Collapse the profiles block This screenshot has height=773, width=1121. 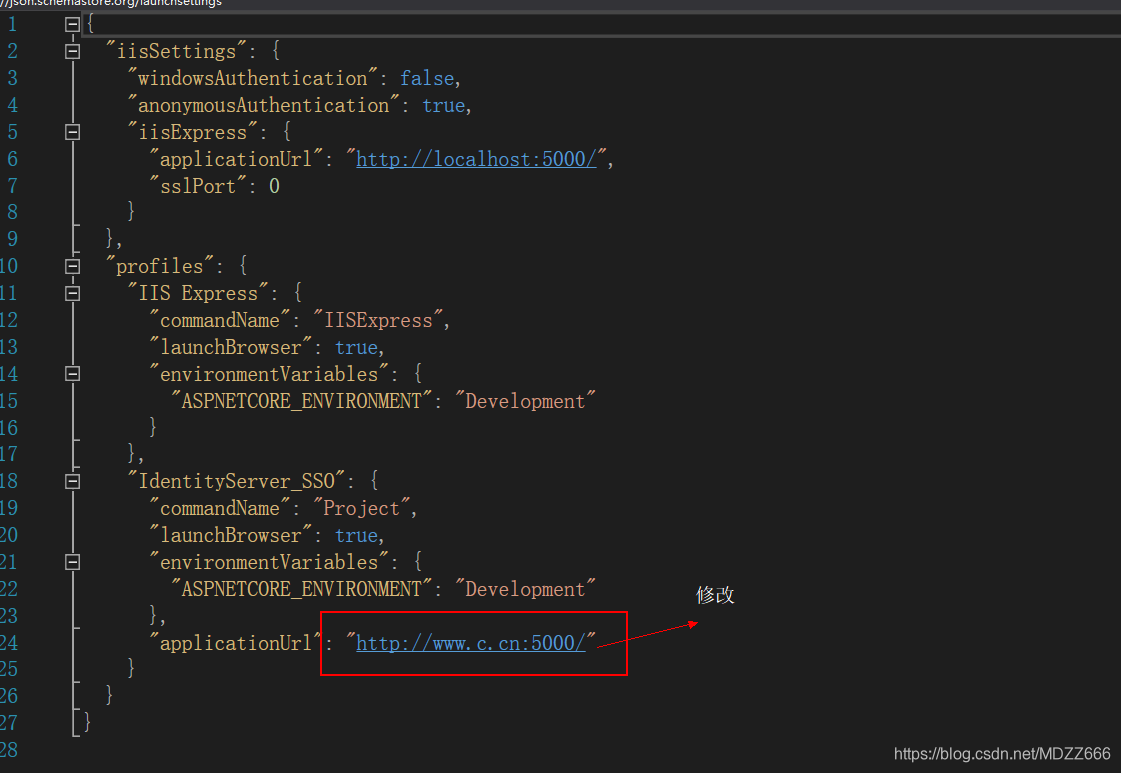click(72, 267)
